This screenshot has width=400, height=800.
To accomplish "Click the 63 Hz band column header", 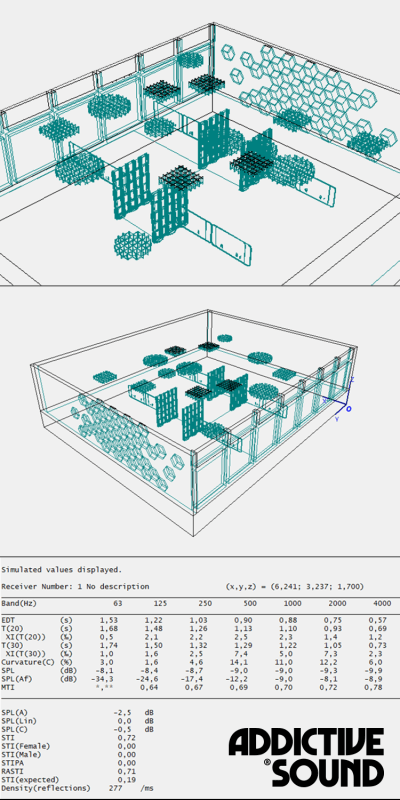I will coord(118,603).
